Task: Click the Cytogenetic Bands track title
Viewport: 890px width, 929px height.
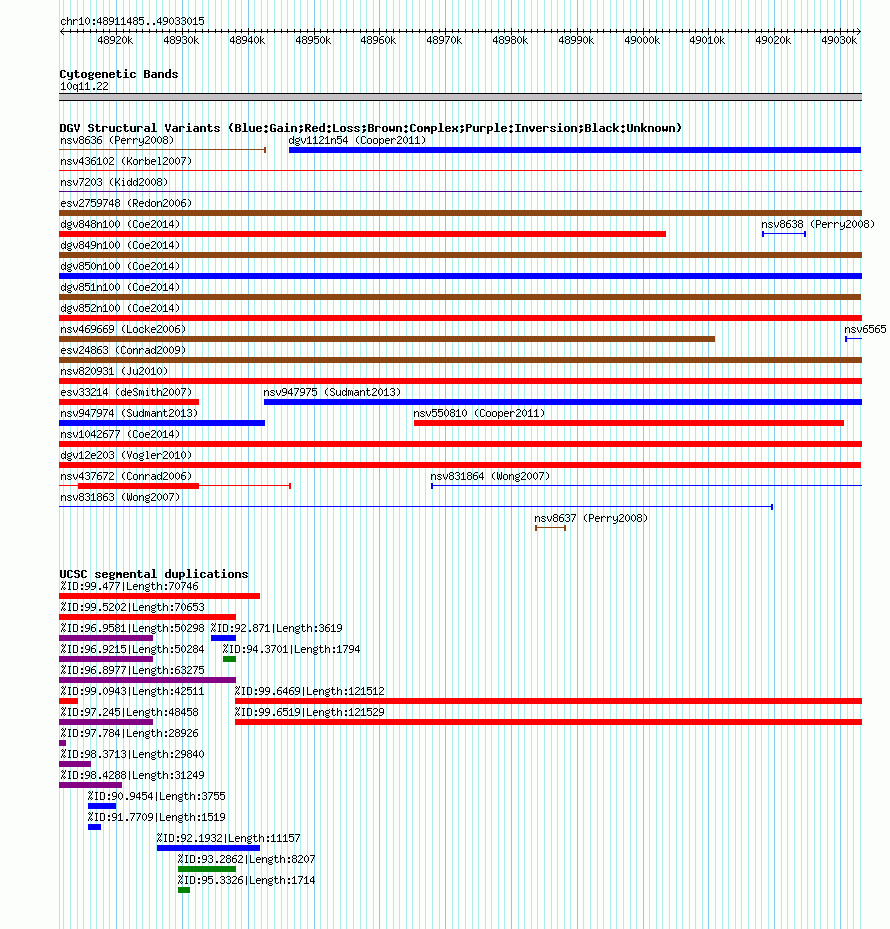Action: 119,74
